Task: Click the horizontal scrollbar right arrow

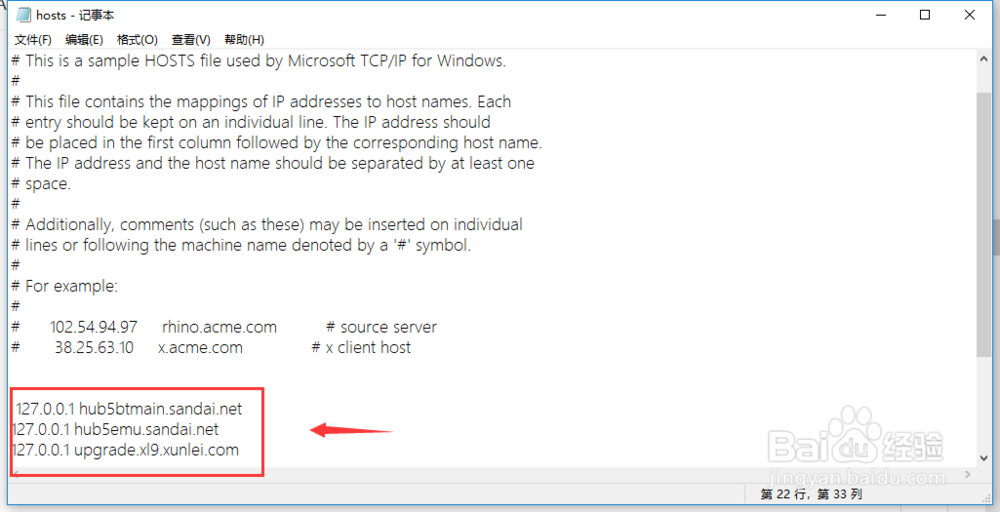Action: (x=967, y=473)
